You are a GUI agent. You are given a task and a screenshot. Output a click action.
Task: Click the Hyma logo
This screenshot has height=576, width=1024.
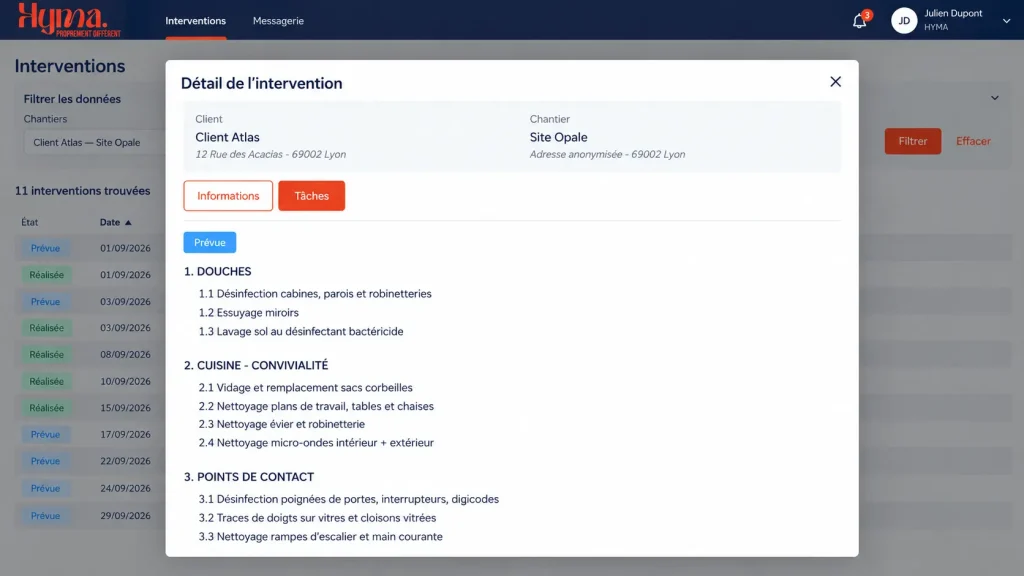click(69, 20)
